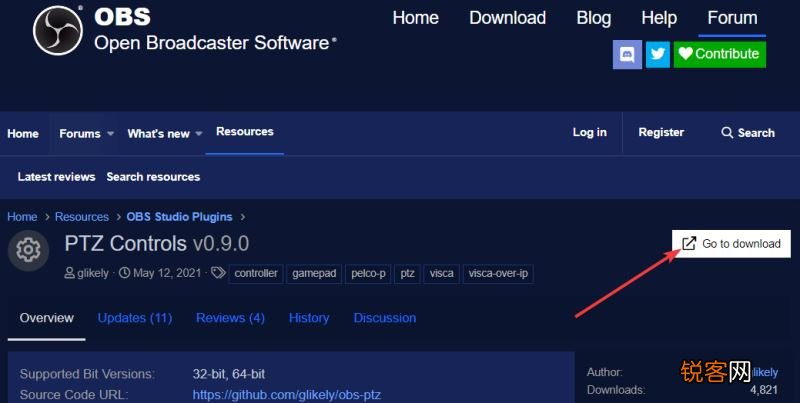Go to forum Home nav item
The image size is (800, 403).
point(23,134)
